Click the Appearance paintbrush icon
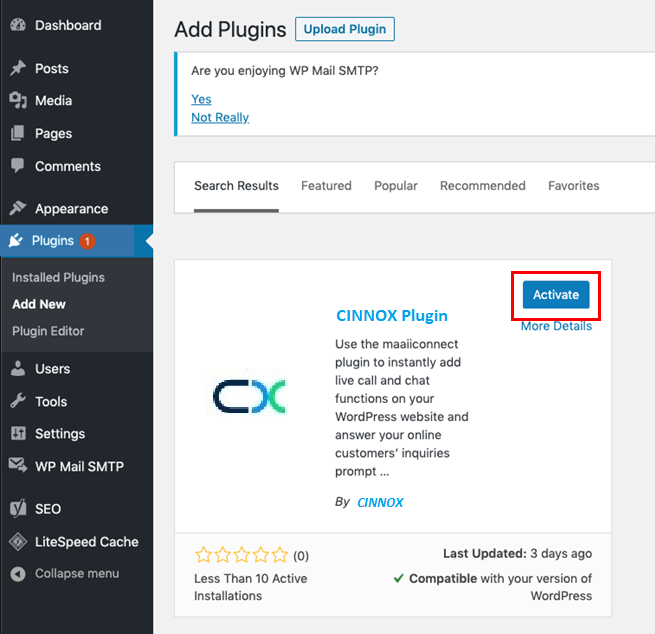The height and width of the screenshot is (634, 655). [x=18, y=209]
